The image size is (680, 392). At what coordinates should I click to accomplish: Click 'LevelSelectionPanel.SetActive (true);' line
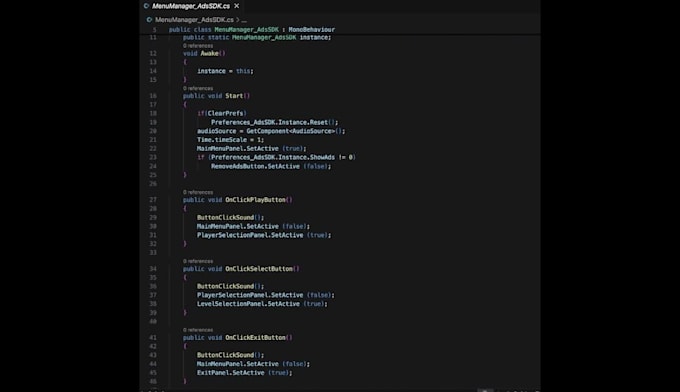262,304
